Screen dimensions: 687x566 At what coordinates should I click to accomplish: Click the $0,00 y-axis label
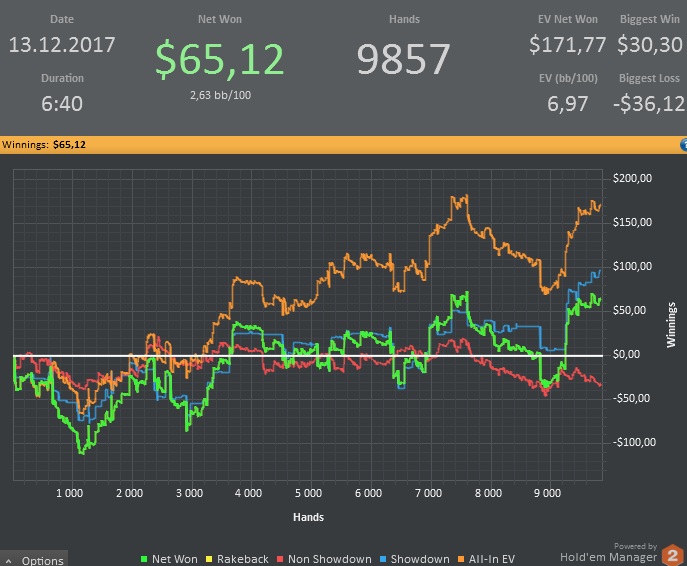tap(627, 354)
